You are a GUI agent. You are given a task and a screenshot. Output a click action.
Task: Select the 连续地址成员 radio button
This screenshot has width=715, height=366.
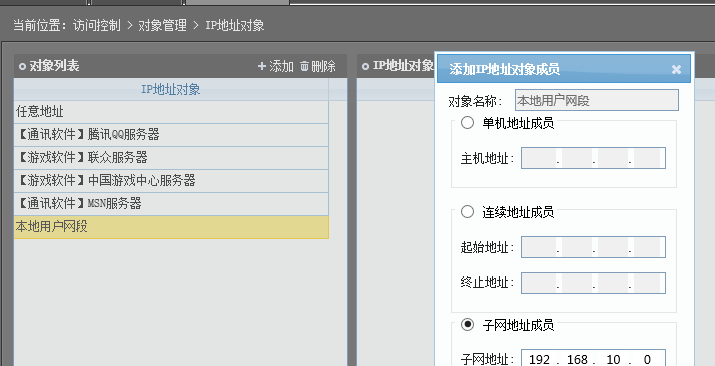[467, 211]
